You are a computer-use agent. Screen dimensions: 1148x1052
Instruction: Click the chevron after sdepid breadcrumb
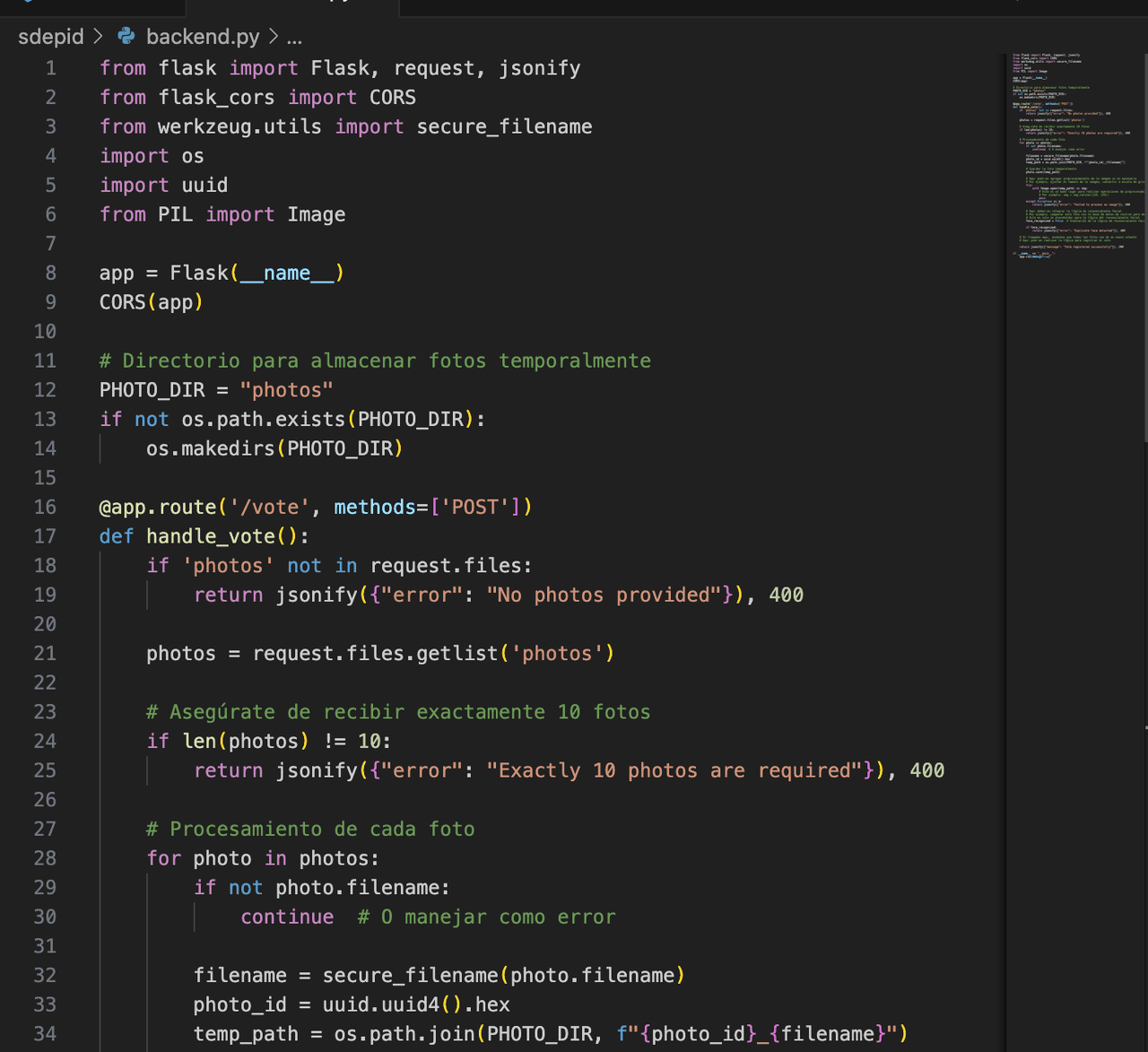(x=98, y=37)
